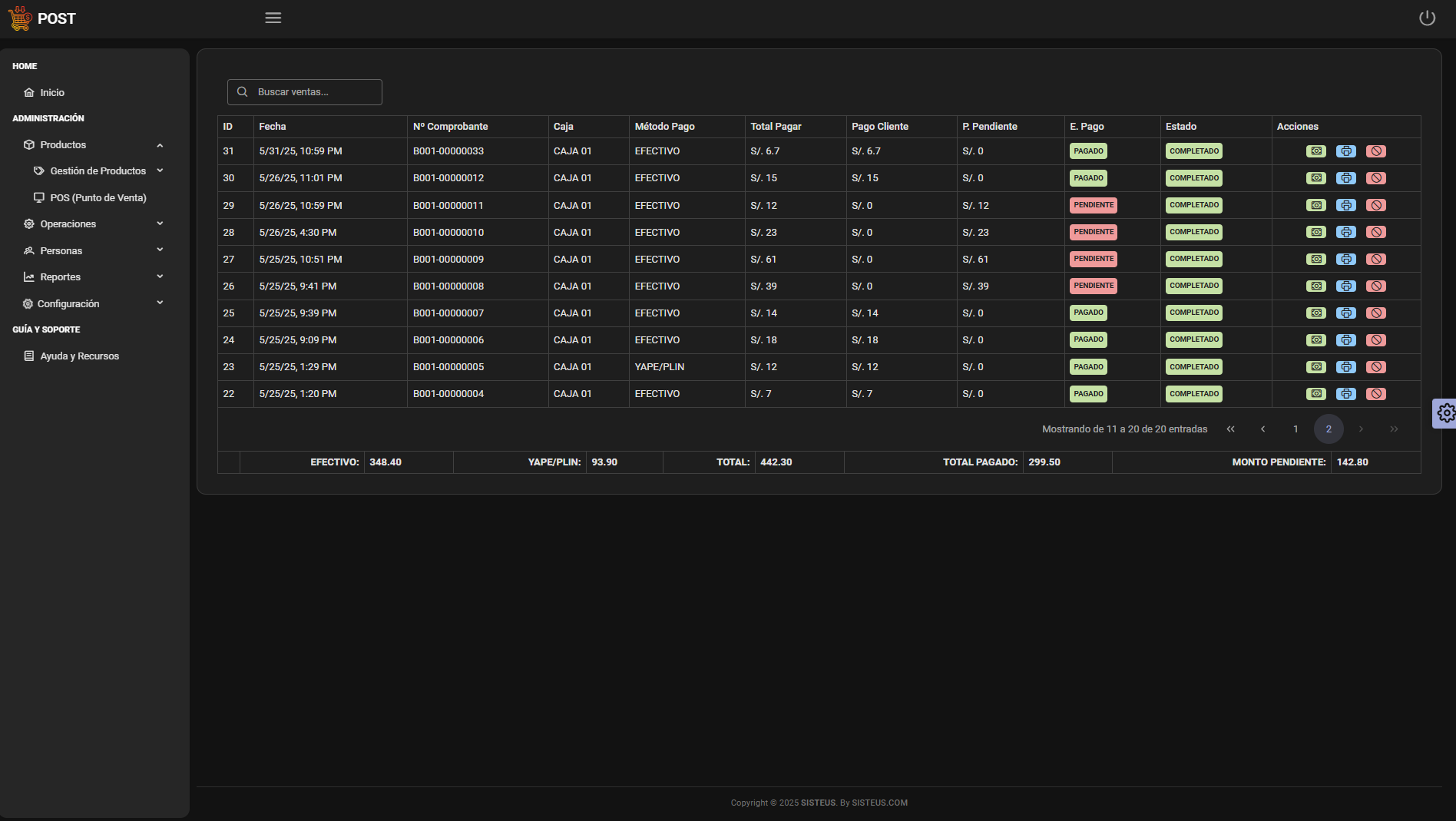The width and height of the screenshot is (1456, 821).
Task: Click the power logout icon
Action: pos(1427,18)
